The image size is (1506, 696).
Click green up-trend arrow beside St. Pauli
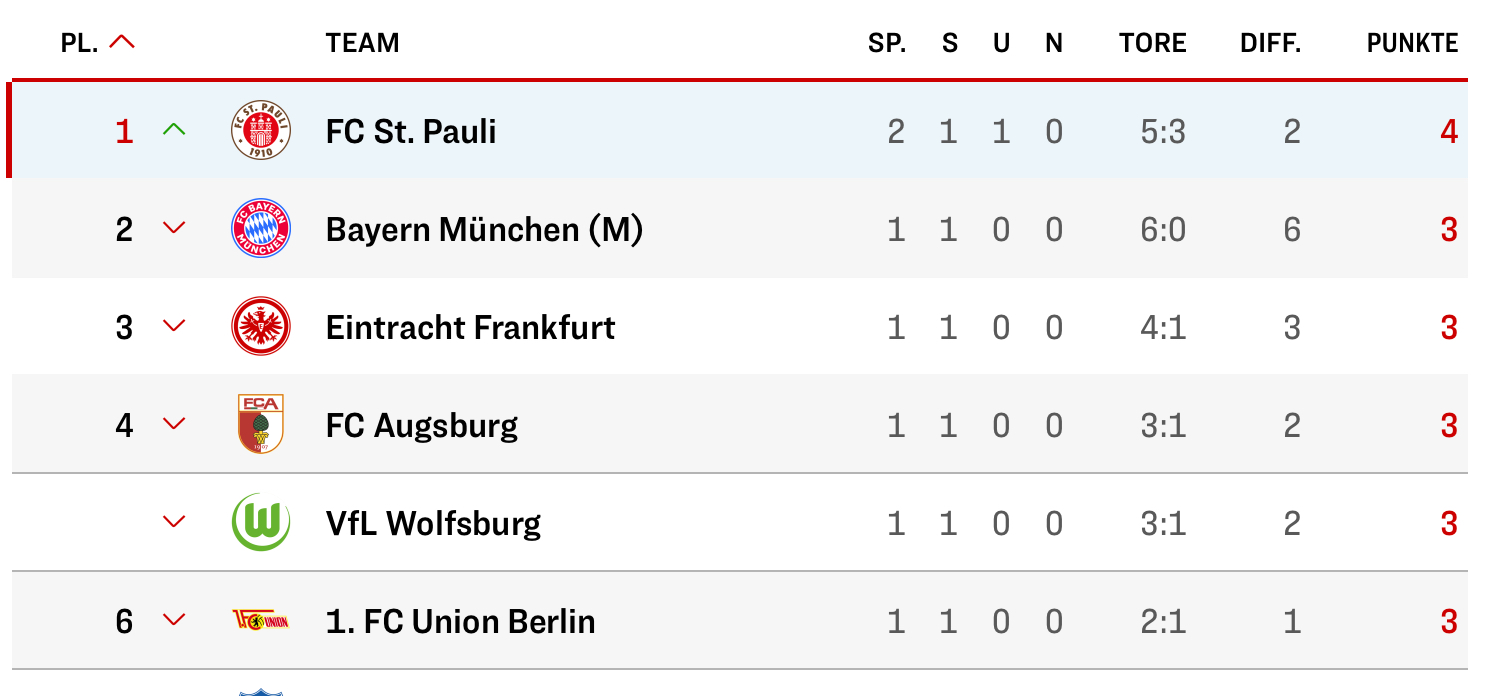point(175,130)
